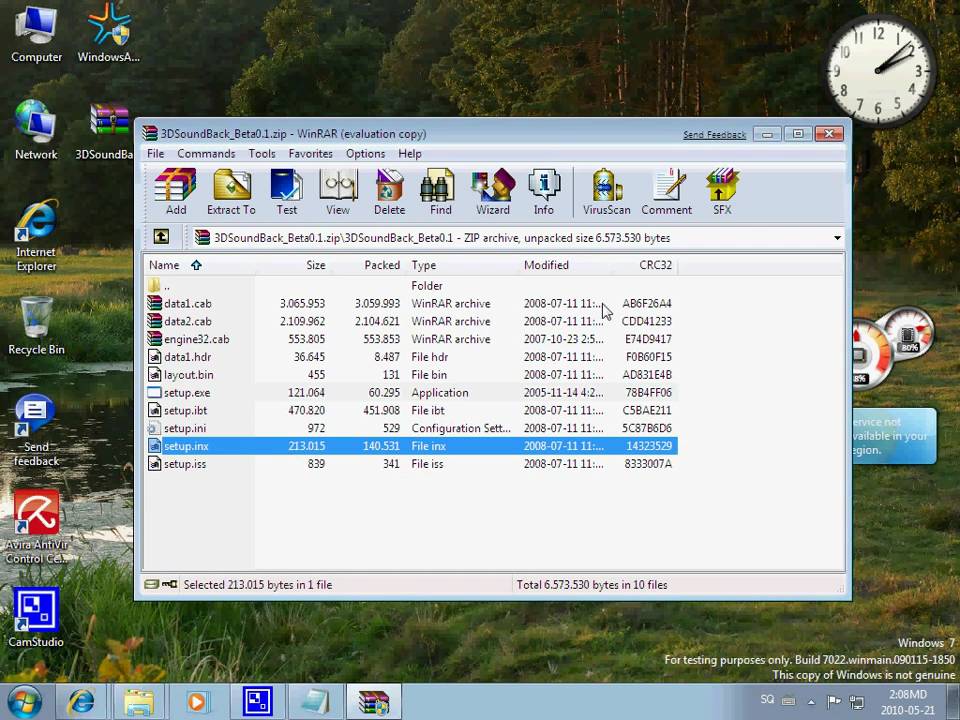Switch to CamStudio taskbar button
Image resolution: width=960 pixels, height=720 pixels.
point(258,702)
